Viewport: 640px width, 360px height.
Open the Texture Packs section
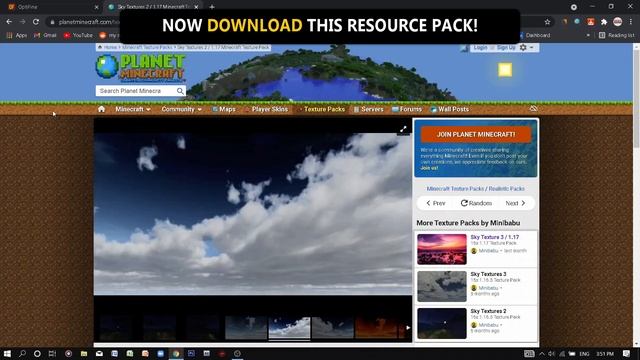tap(322, 109)
